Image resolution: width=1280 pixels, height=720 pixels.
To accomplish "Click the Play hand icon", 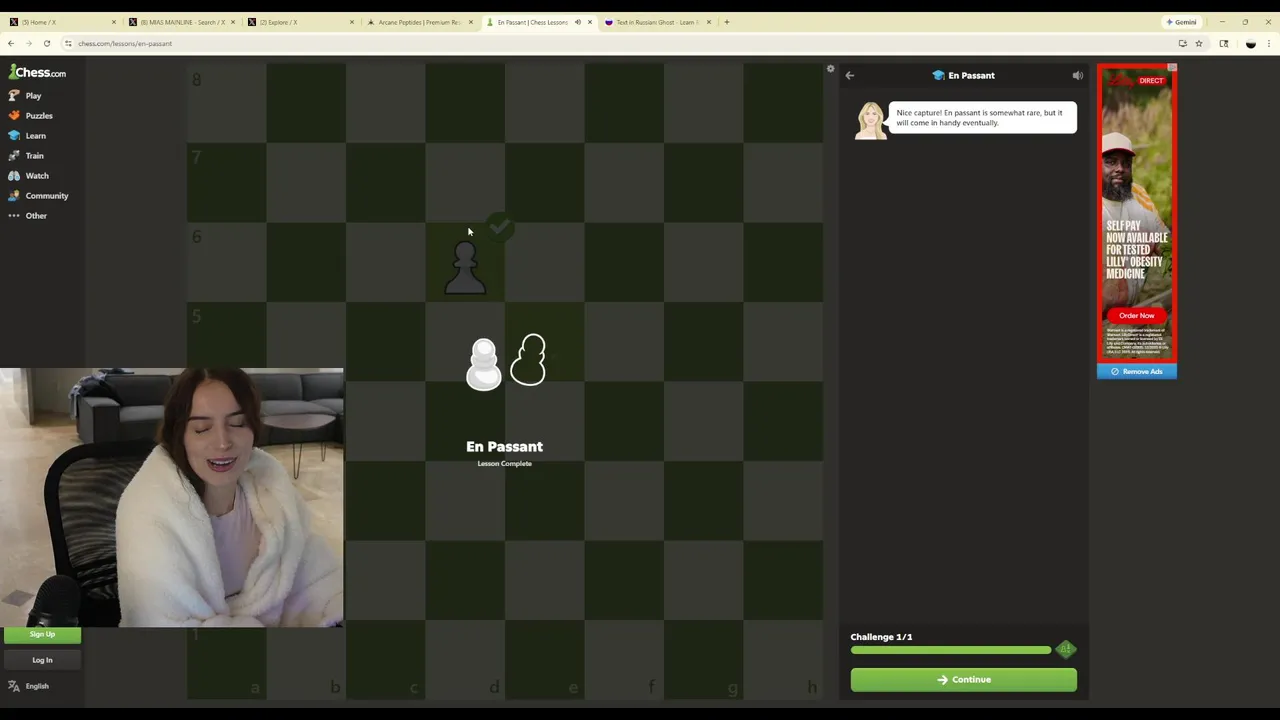I will [x=14, y=96].
